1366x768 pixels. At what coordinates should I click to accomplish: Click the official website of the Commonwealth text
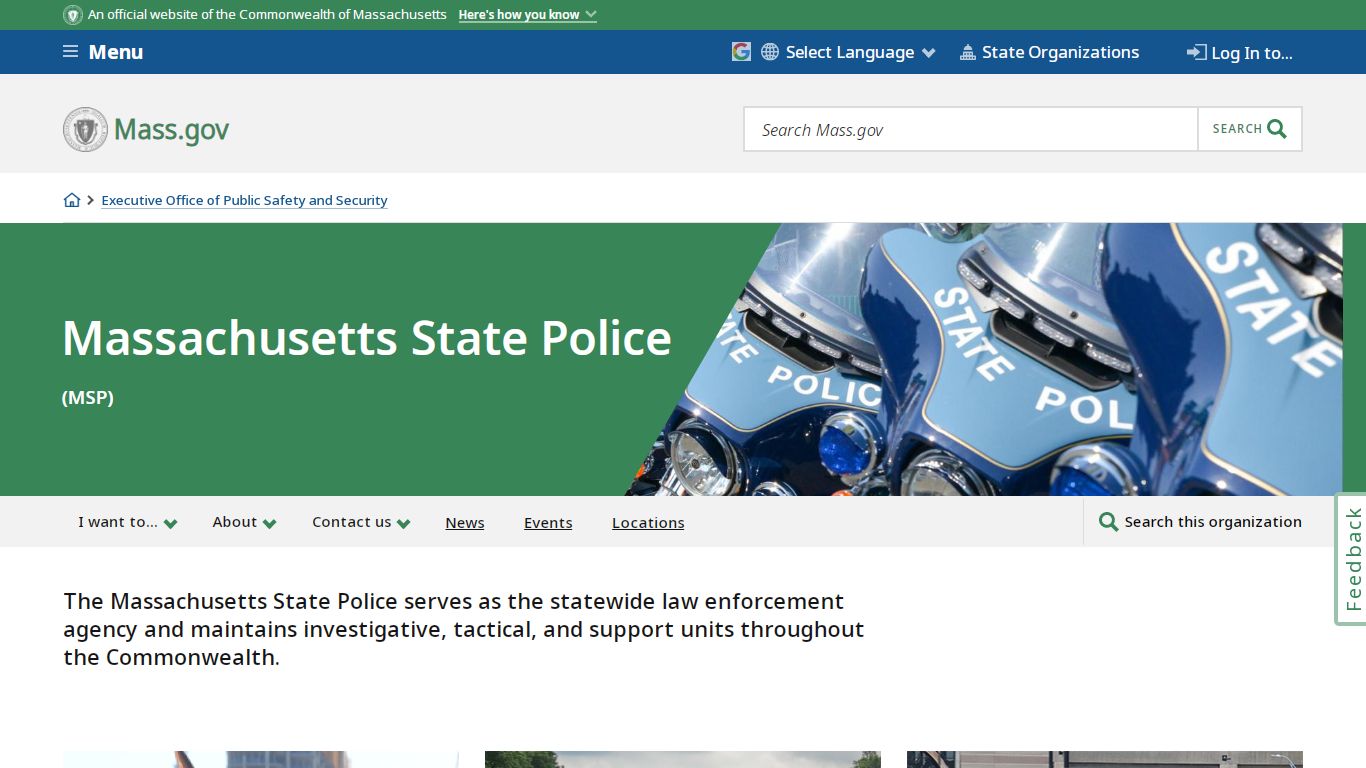tap(267, 15)
